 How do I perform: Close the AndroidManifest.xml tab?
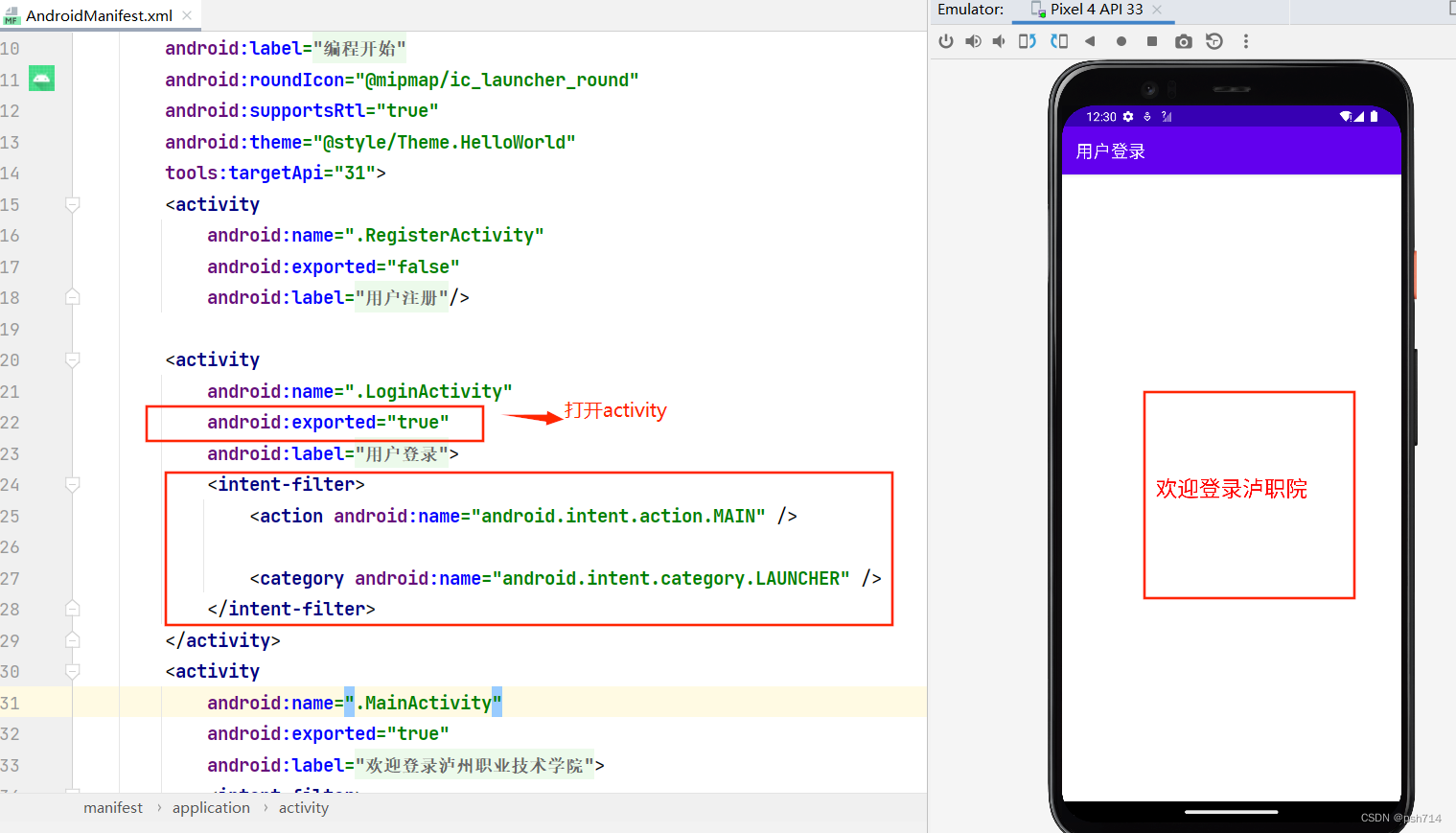[x=187, y=15]
